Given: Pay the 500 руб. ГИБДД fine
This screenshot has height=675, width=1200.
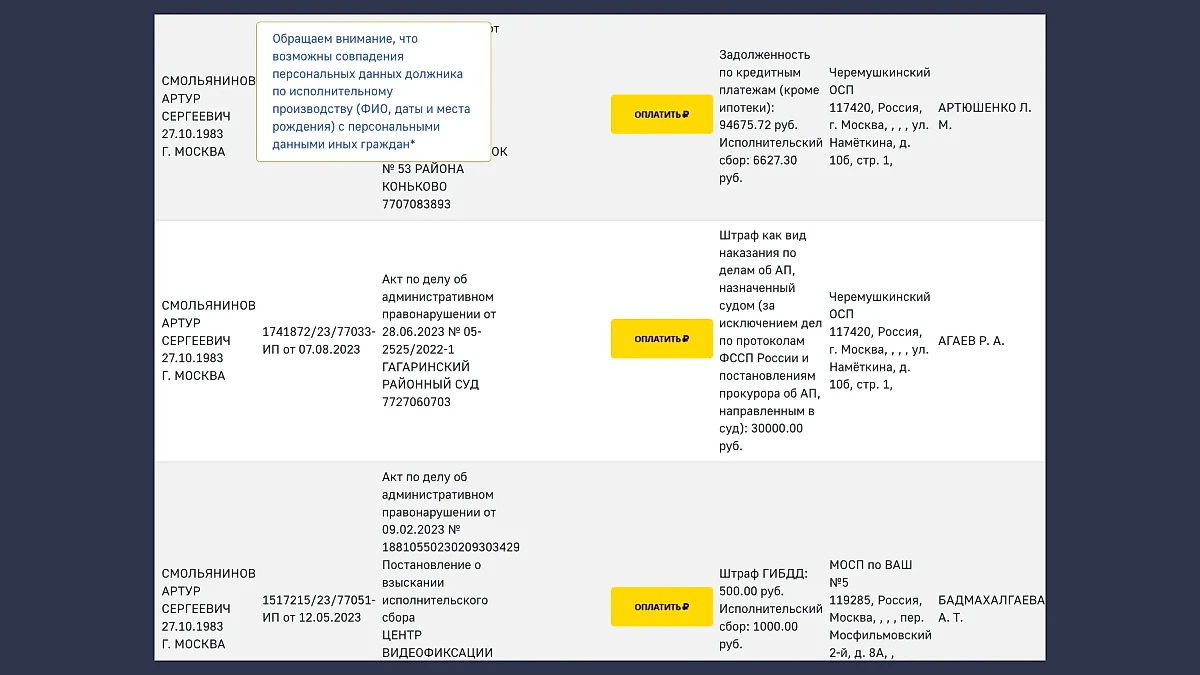Looking at the screenshot, I should [x=661, y=607].
